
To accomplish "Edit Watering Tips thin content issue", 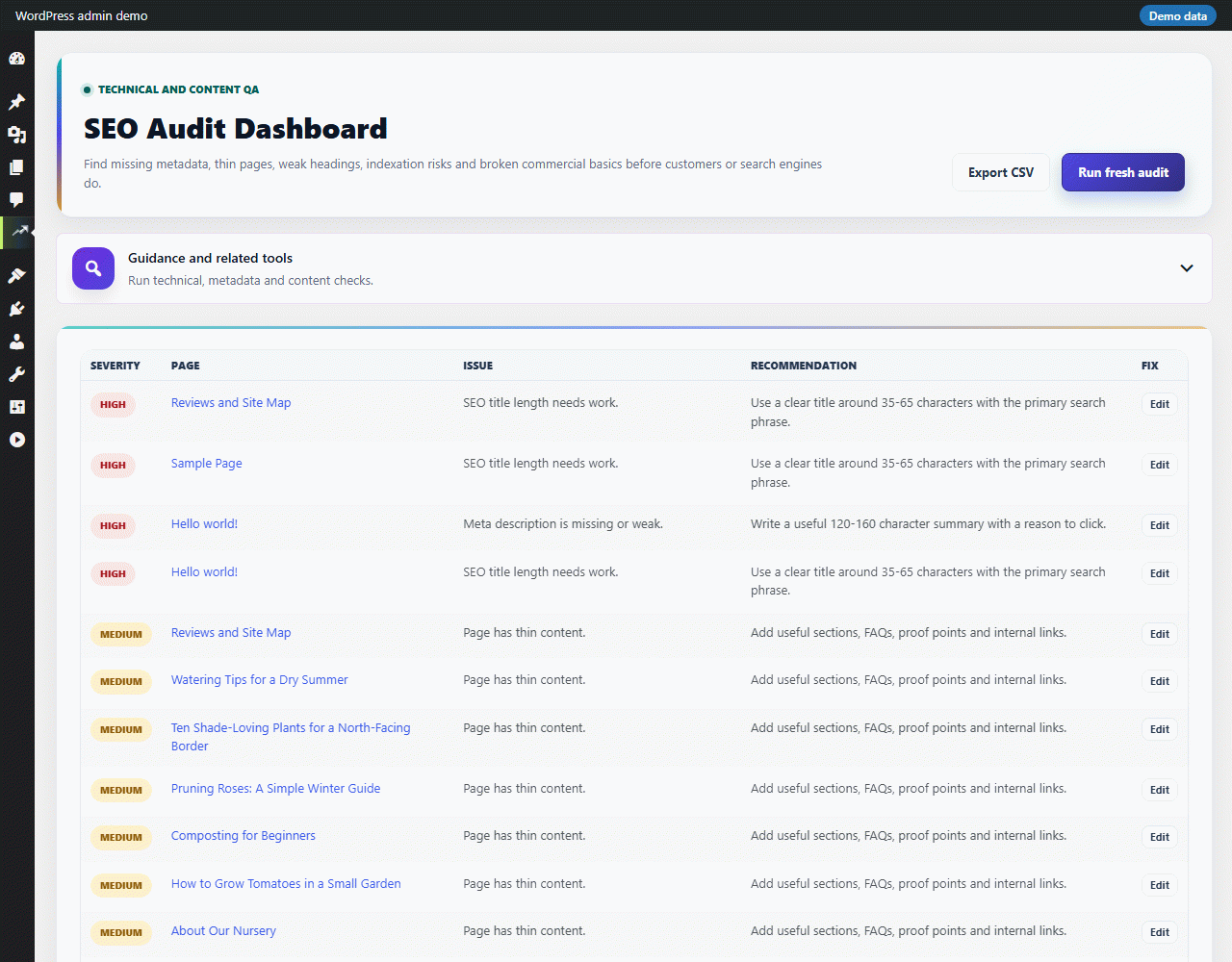I will tap(1160, 681).
